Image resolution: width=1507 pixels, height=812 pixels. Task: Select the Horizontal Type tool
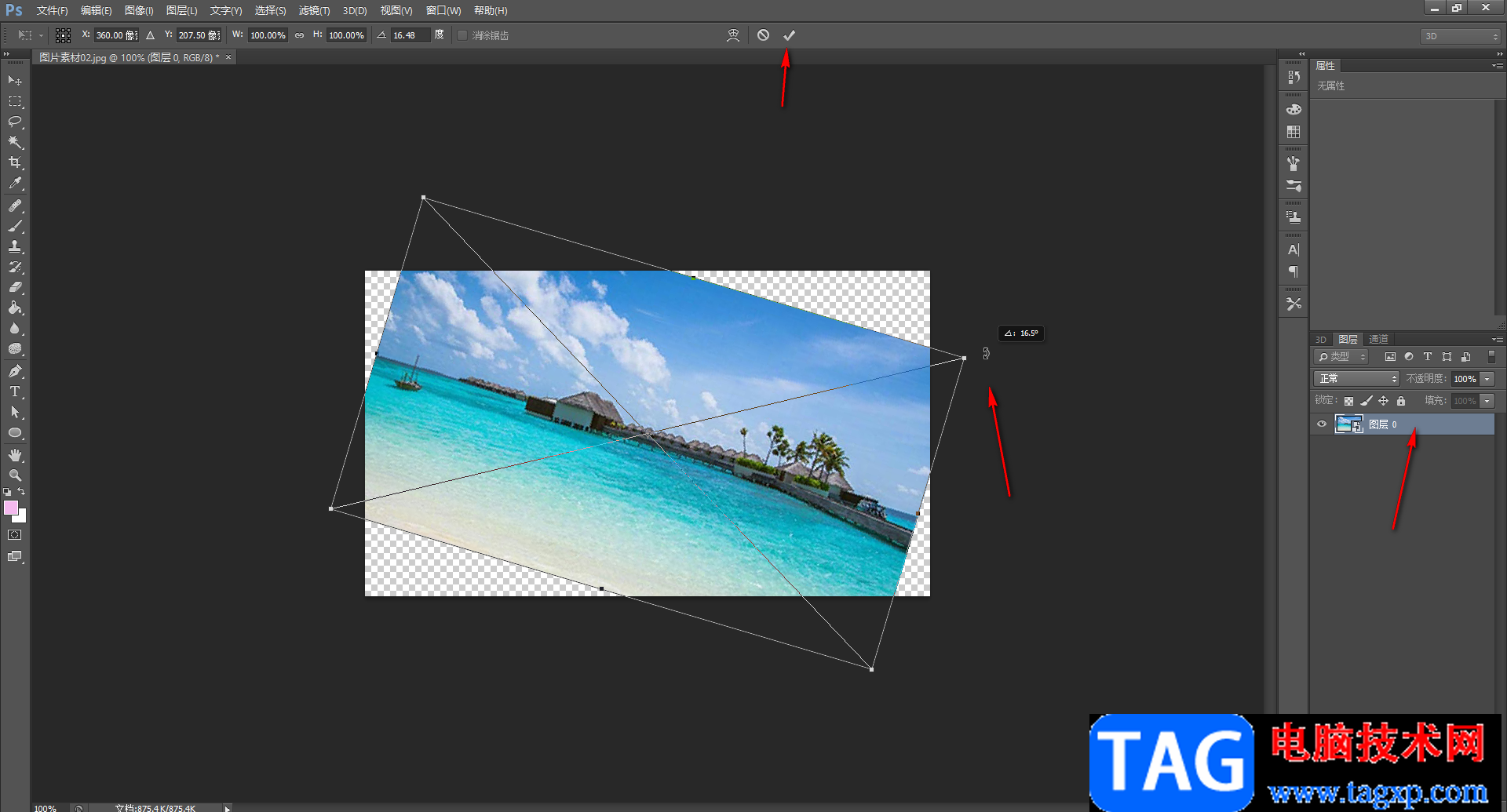tap(15, 391)
